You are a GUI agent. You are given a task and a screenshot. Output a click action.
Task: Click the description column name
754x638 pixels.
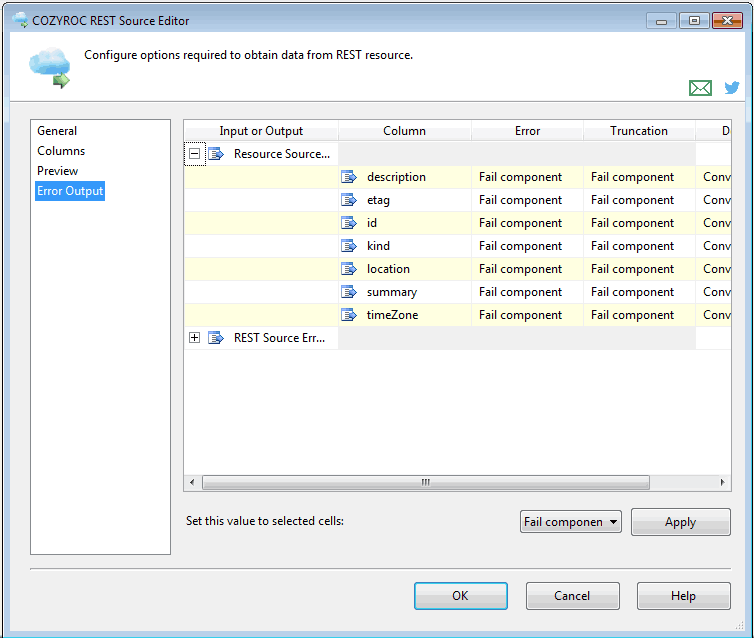coord(396,177)
